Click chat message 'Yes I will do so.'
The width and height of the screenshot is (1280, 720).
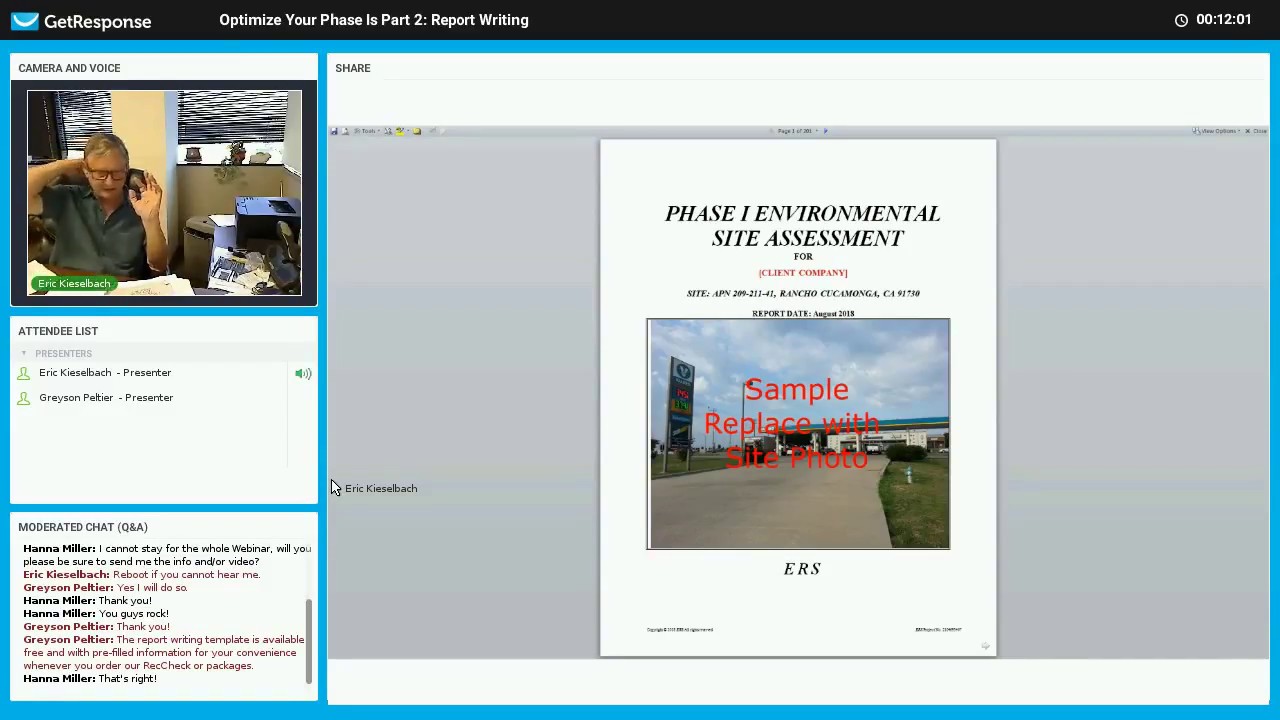(152, 588)
